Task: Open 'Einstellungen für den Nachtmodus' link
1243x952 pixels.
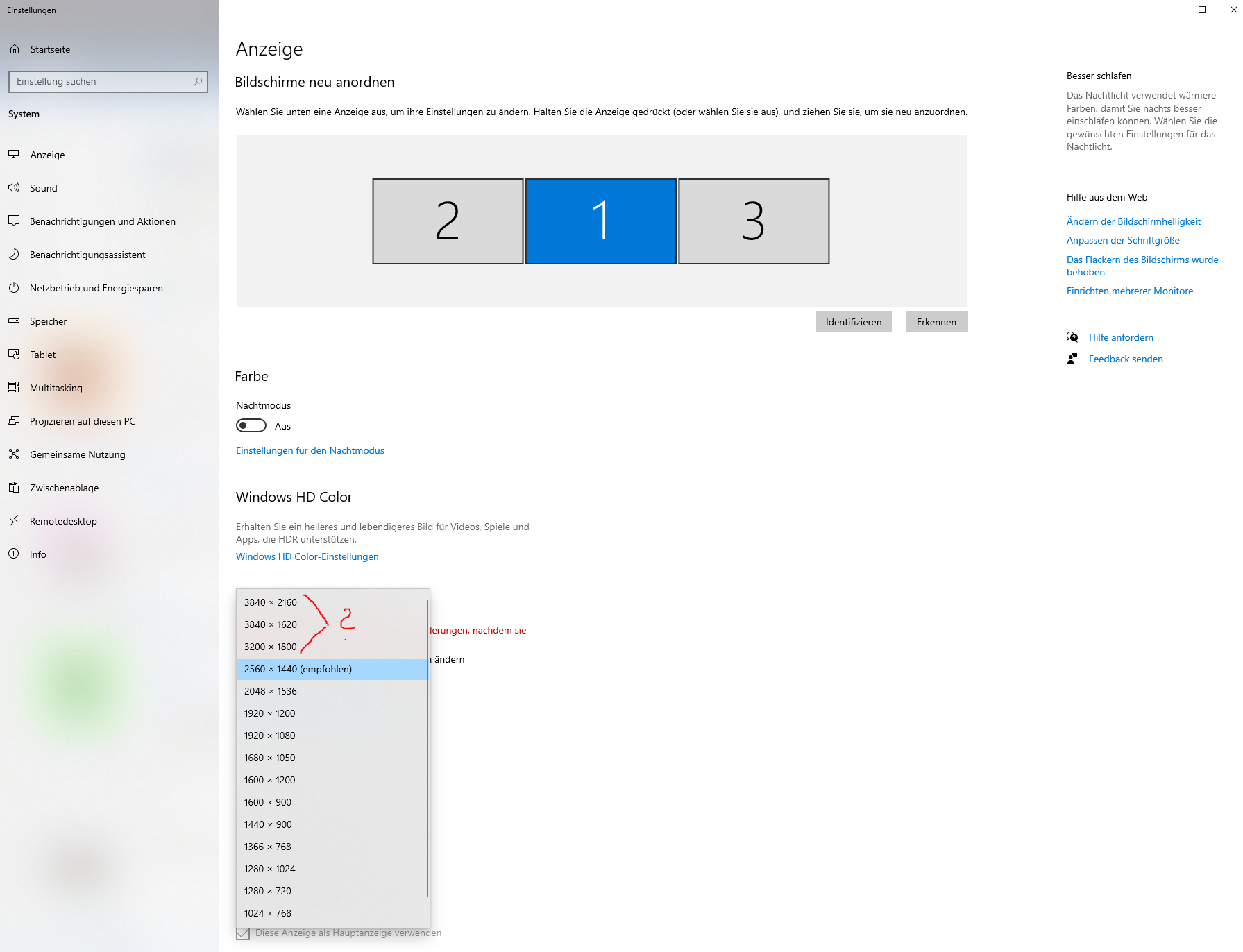Action: [310, 450]
